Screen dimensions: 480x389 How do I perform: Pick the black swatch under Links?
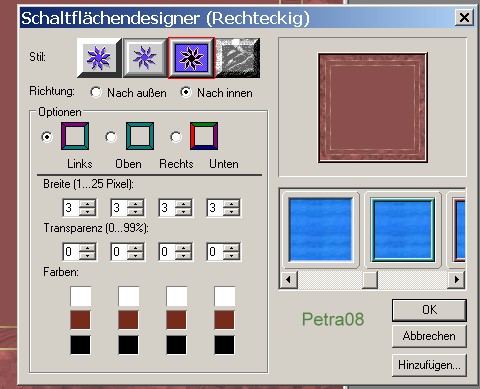pyautogui.click(x=80, y=345)
